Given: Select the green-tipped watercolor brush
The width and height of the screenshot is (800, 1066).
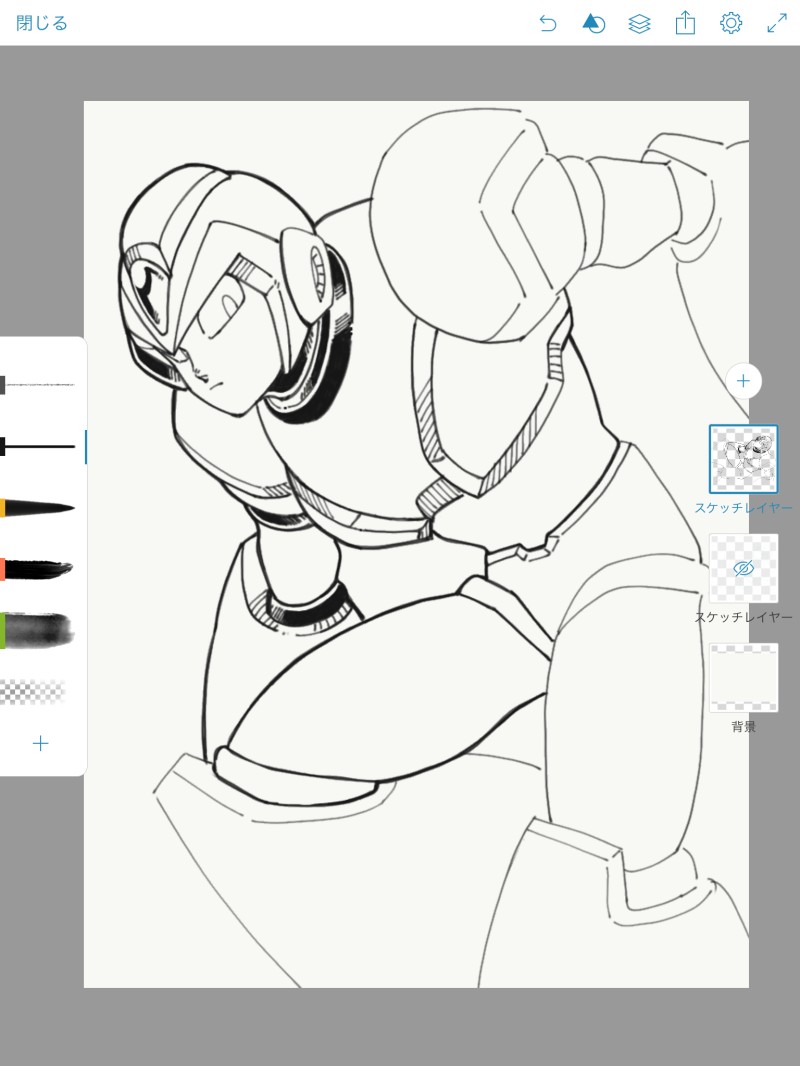Looking at the screenshot, I should 37,630.
